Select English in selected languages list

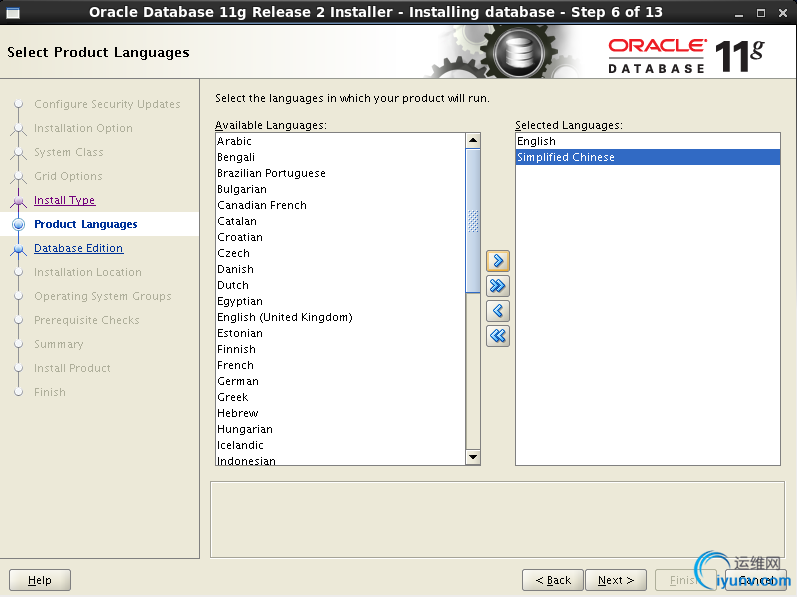pyautogui.click(x=648, y=141)
